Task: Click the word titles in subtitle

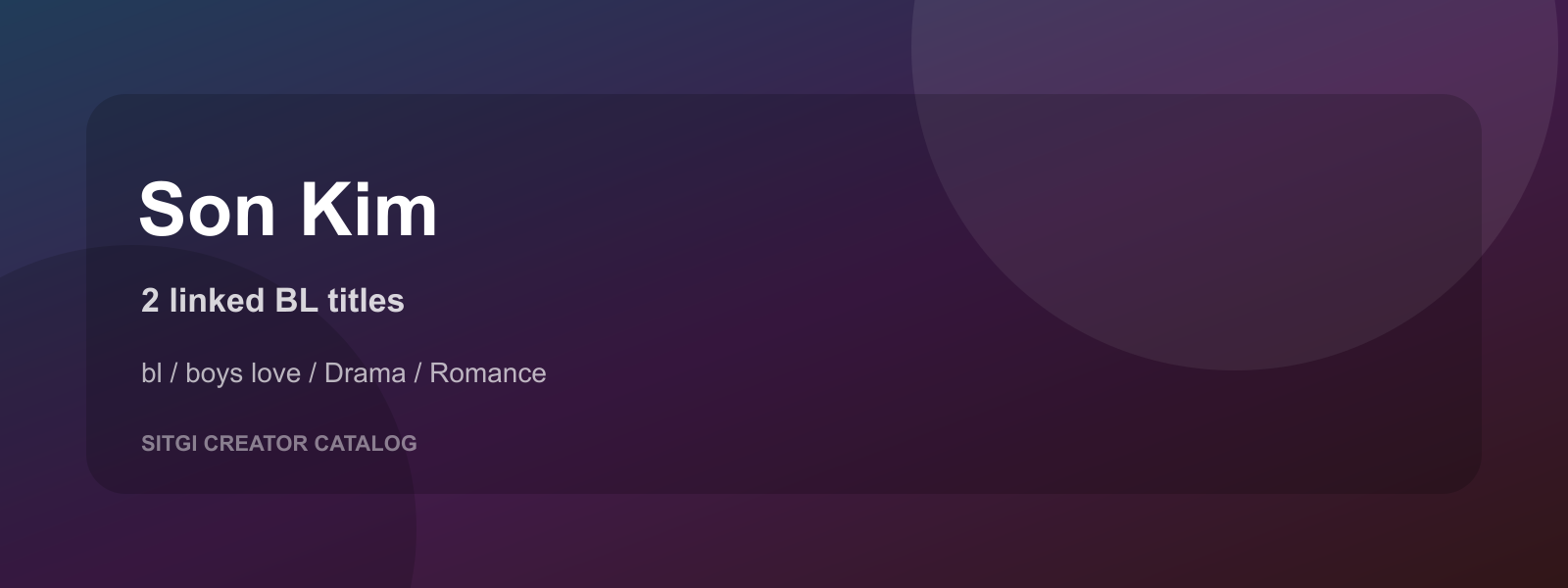Action: click(x=366, y=300)
